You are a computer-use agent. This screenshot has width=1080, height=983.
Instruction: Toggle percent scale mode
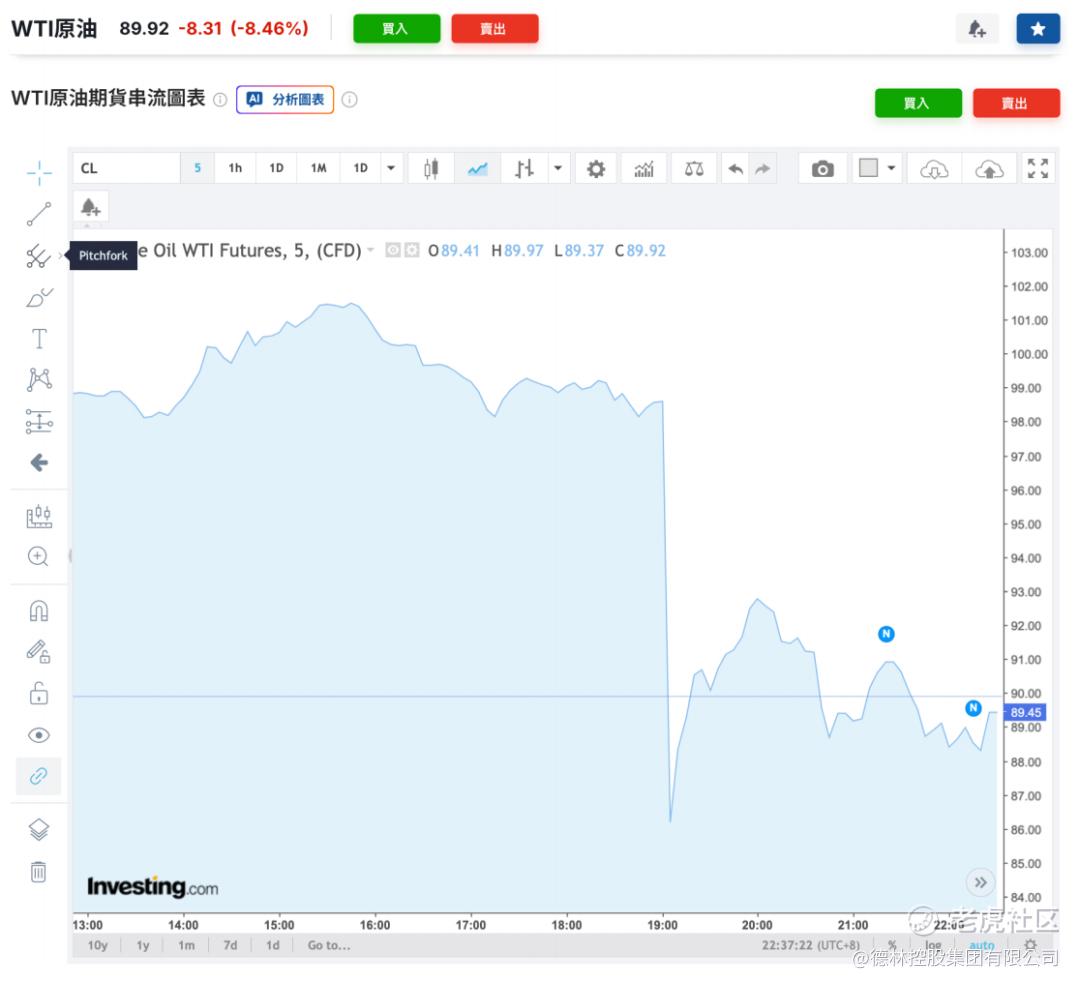tap(892, 945)
